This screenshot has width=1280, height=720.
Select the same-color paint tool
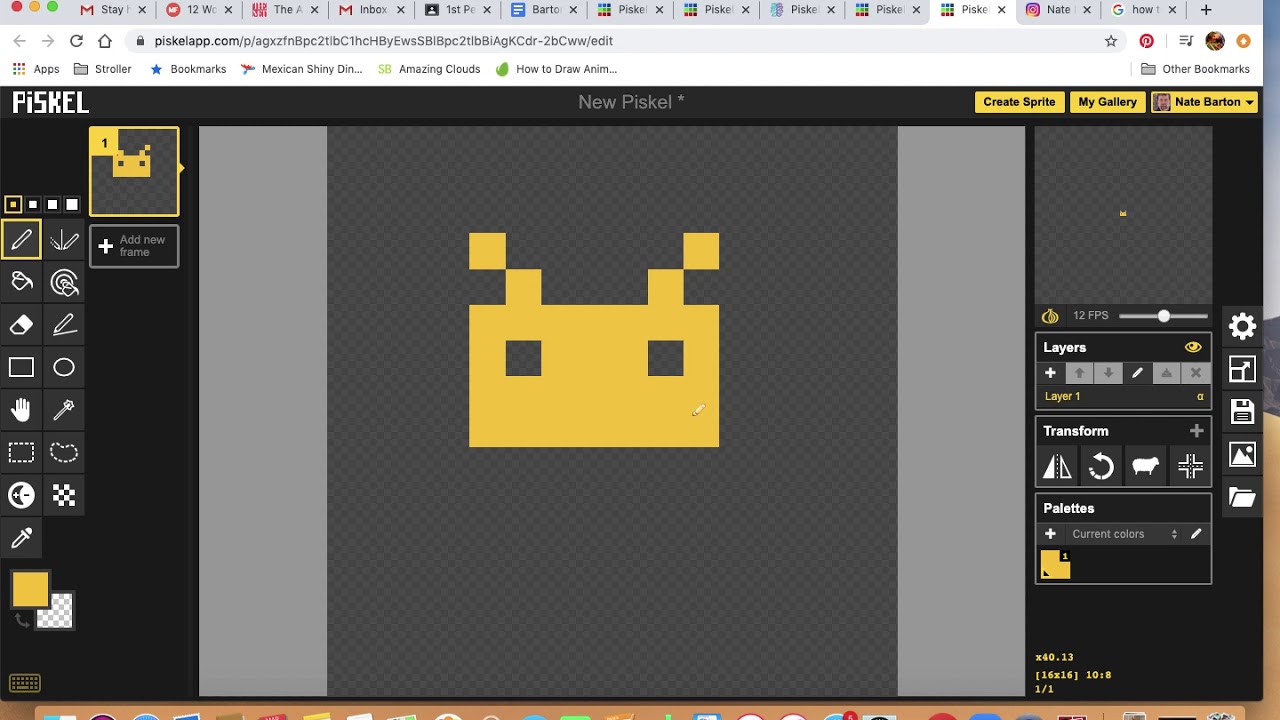click(64, 283)
